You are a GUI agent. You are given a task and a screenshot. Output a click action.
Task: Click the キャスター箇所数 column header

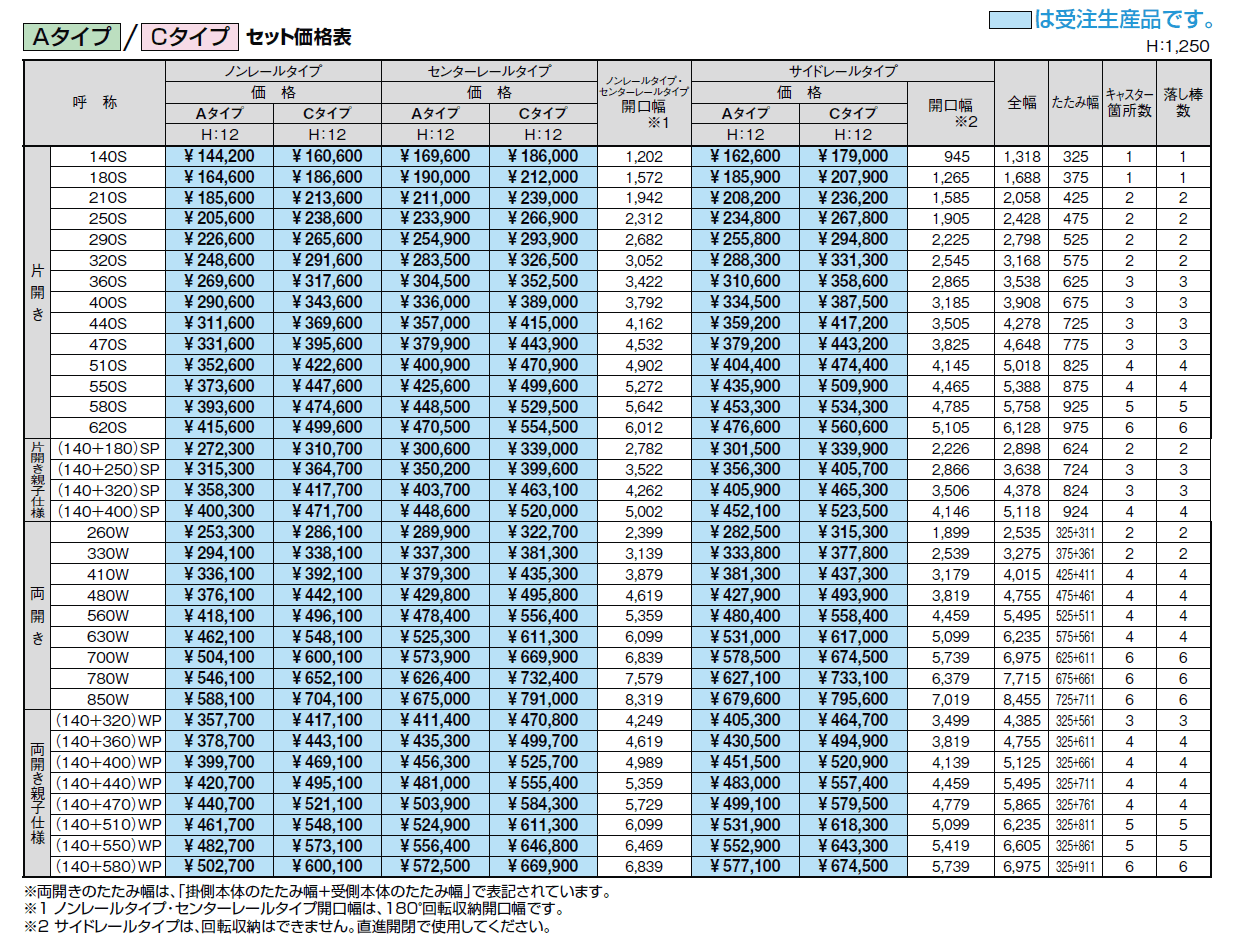coord(1129,103)
